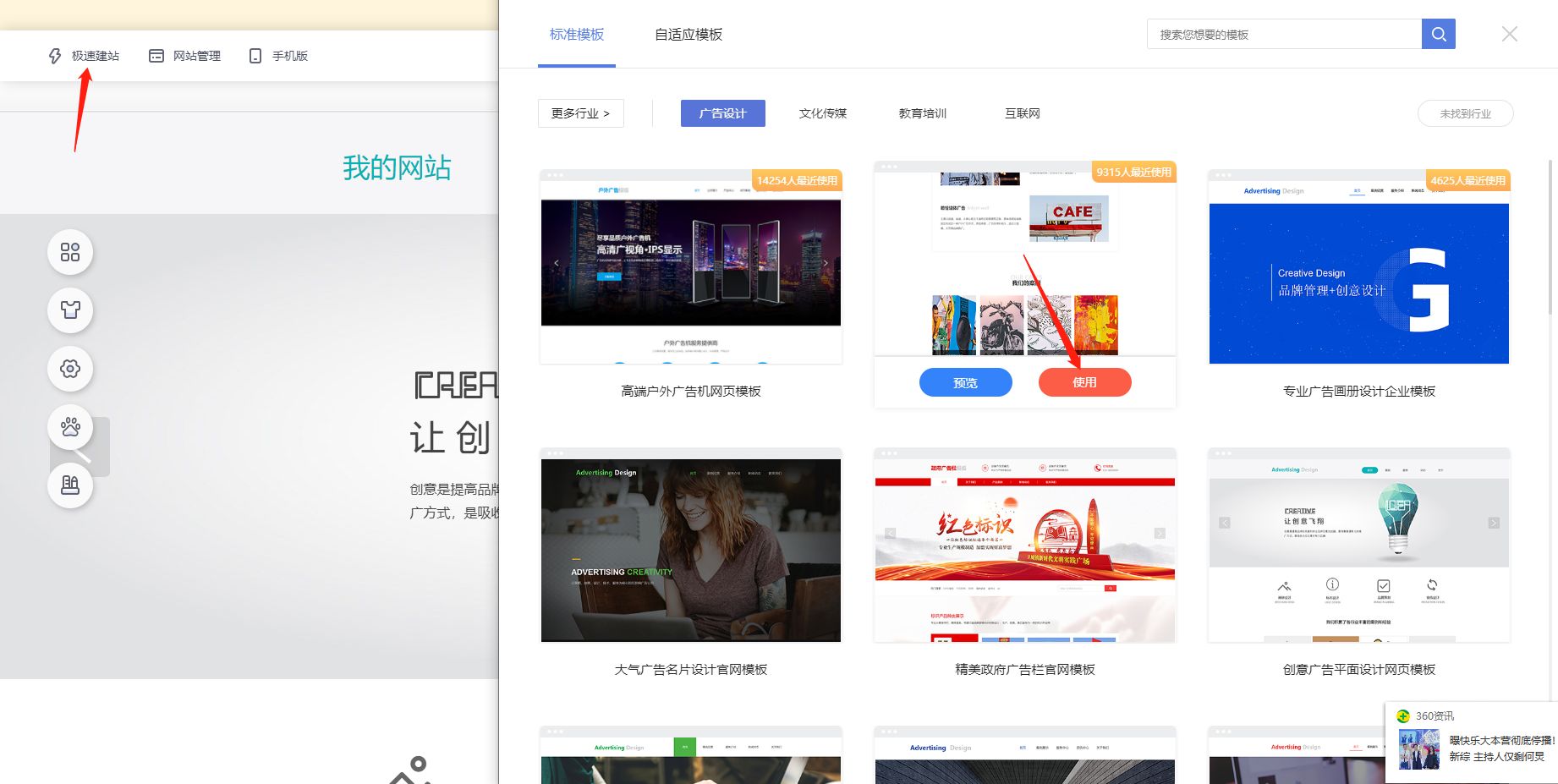Screen dimensions: 1558x784
Task: Click the 手机版 mobile phone icon
Action: [255, 56]
